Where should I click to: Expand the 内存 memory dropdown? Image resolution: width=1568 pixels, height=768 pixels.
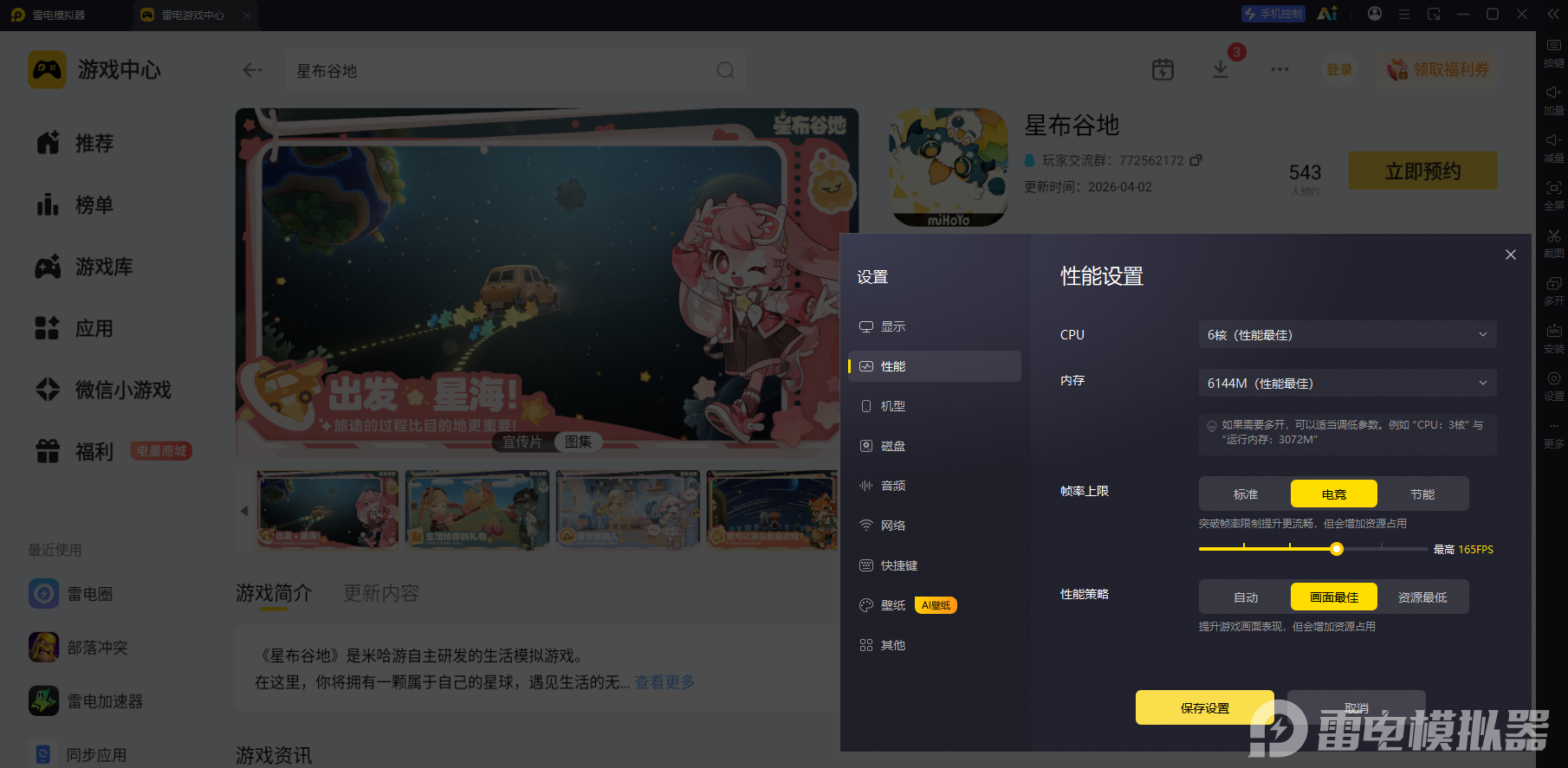click(x=1347, y=383)
